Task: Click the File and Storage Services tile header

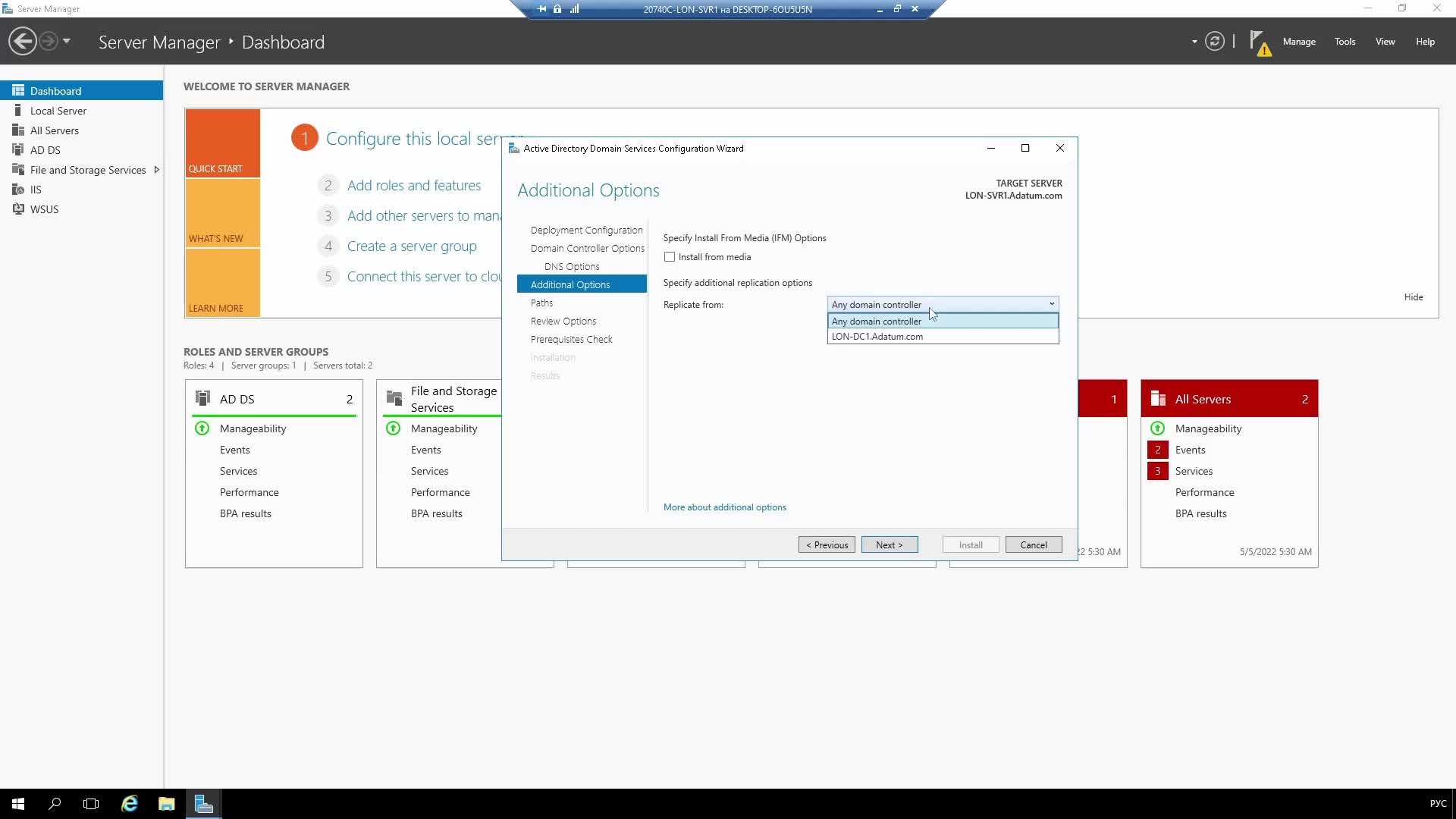Action: [441, 399]
